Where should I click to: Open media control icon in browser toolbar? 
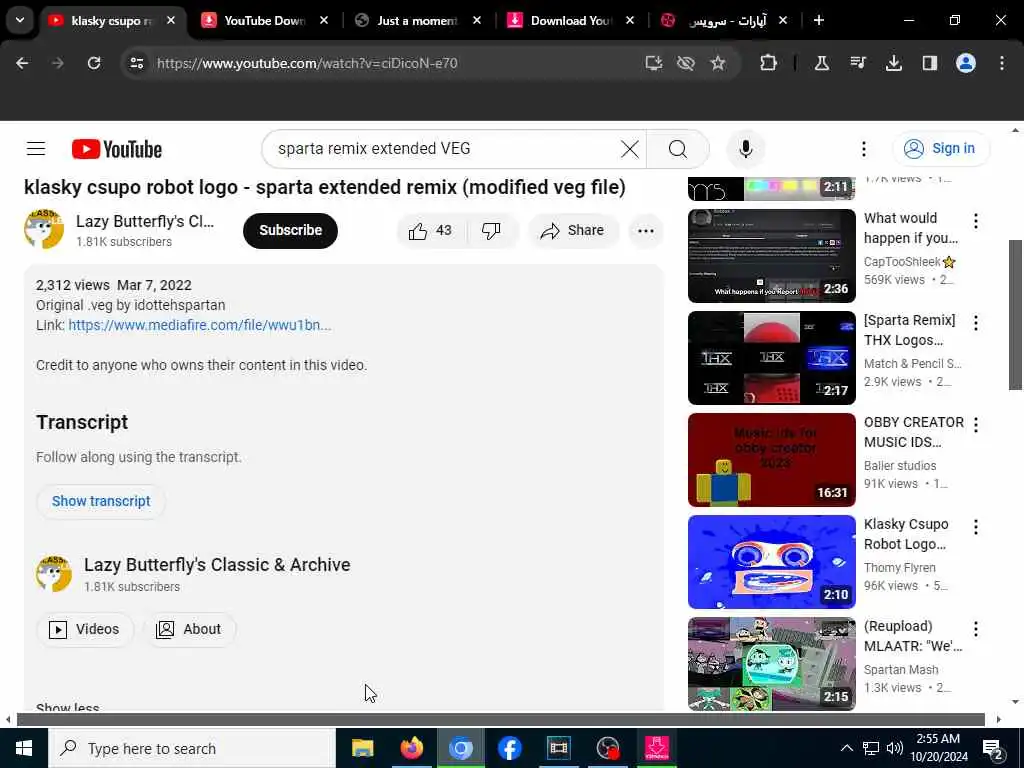[x=857, y=63]
